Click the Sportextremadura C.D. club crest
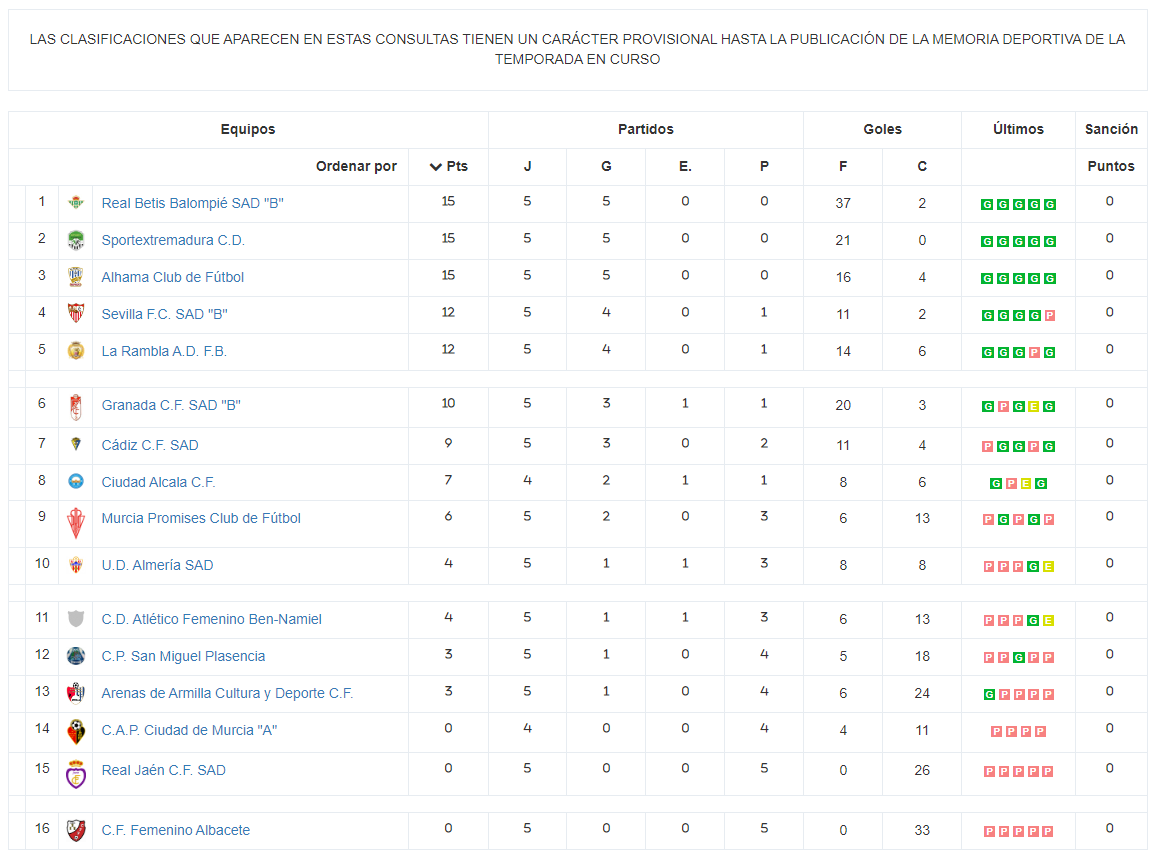Viewport: 1171px width, 855px height. click(75, 240)
